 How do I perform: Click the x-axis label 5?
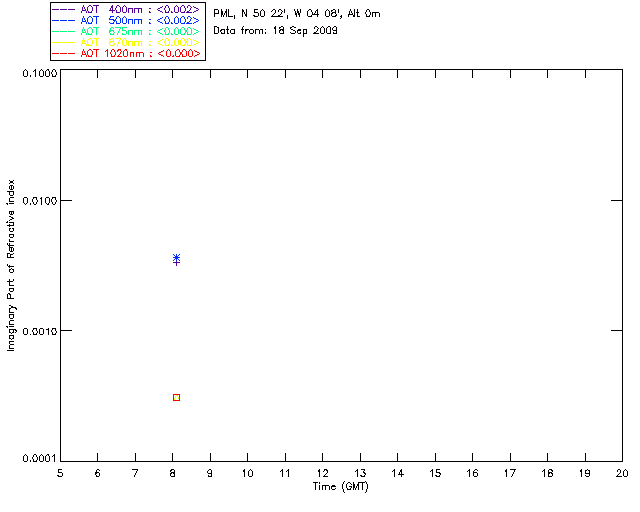point(60,473)
